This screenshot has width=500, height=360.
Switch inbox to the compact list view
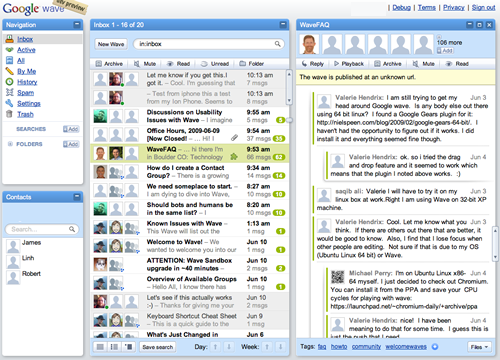(x=100, y=347)
